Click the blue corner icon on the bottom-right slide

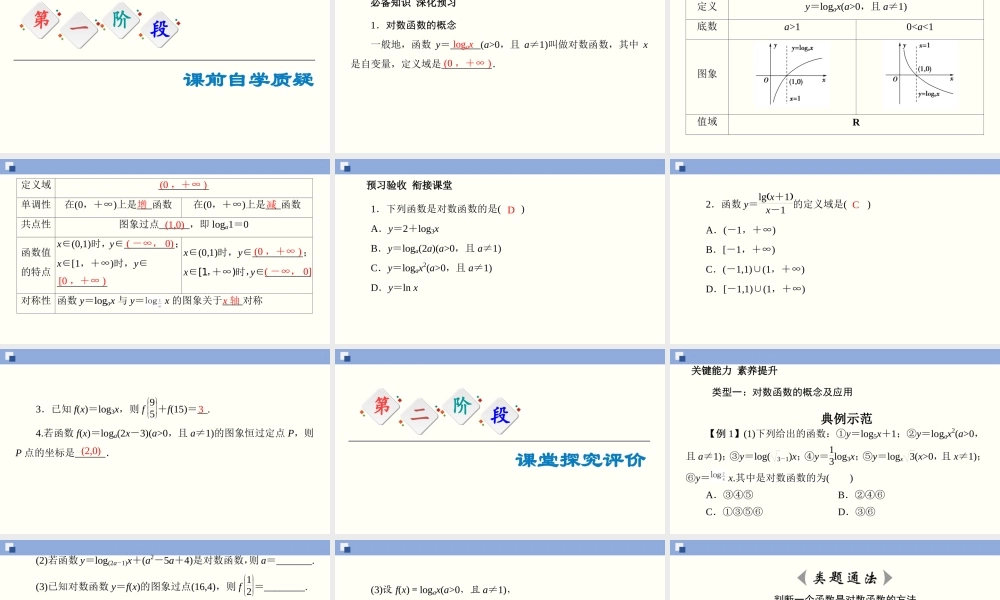point(678,550)
